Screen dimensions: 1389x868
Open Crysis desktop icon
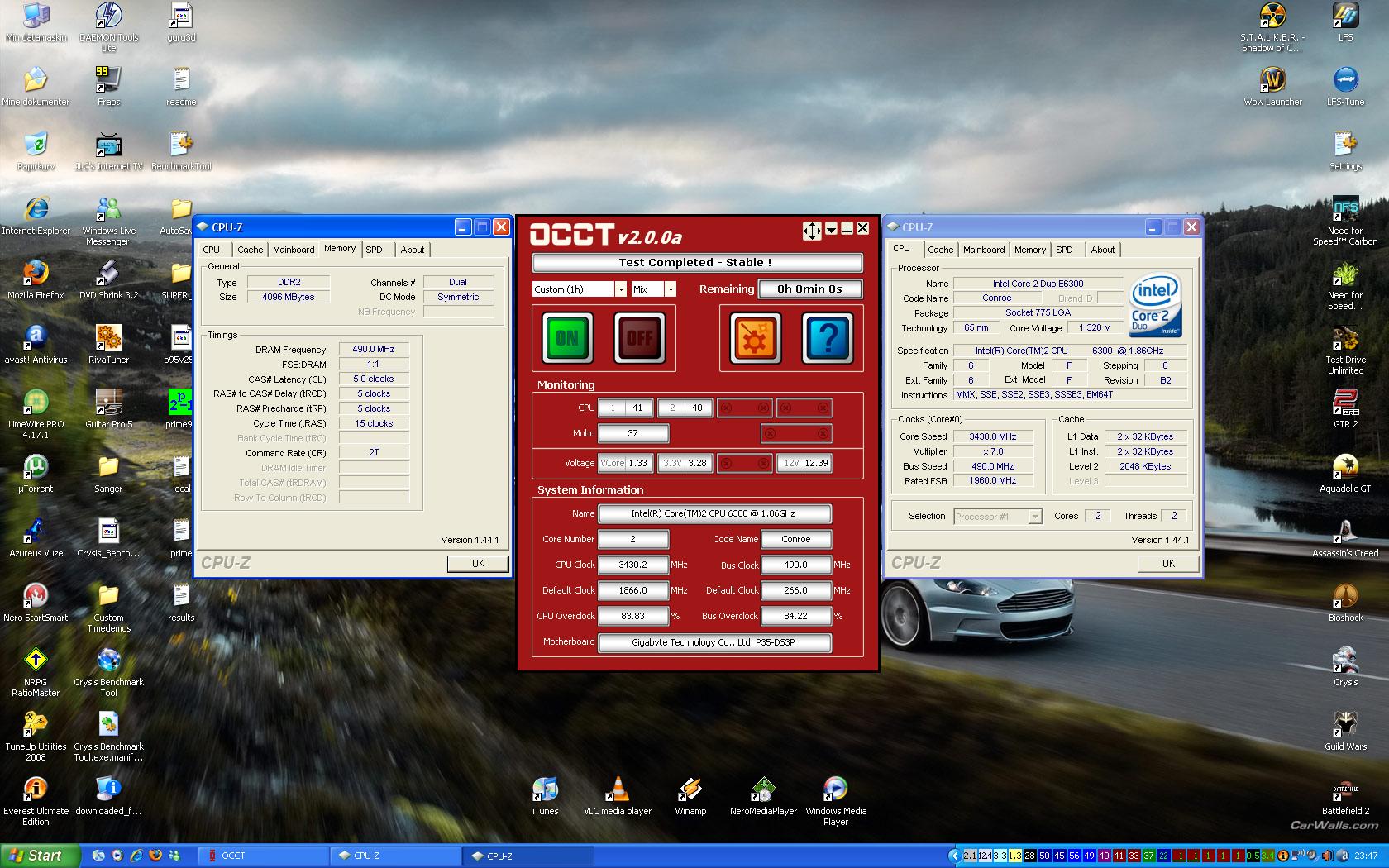[x=1345, y=667]
